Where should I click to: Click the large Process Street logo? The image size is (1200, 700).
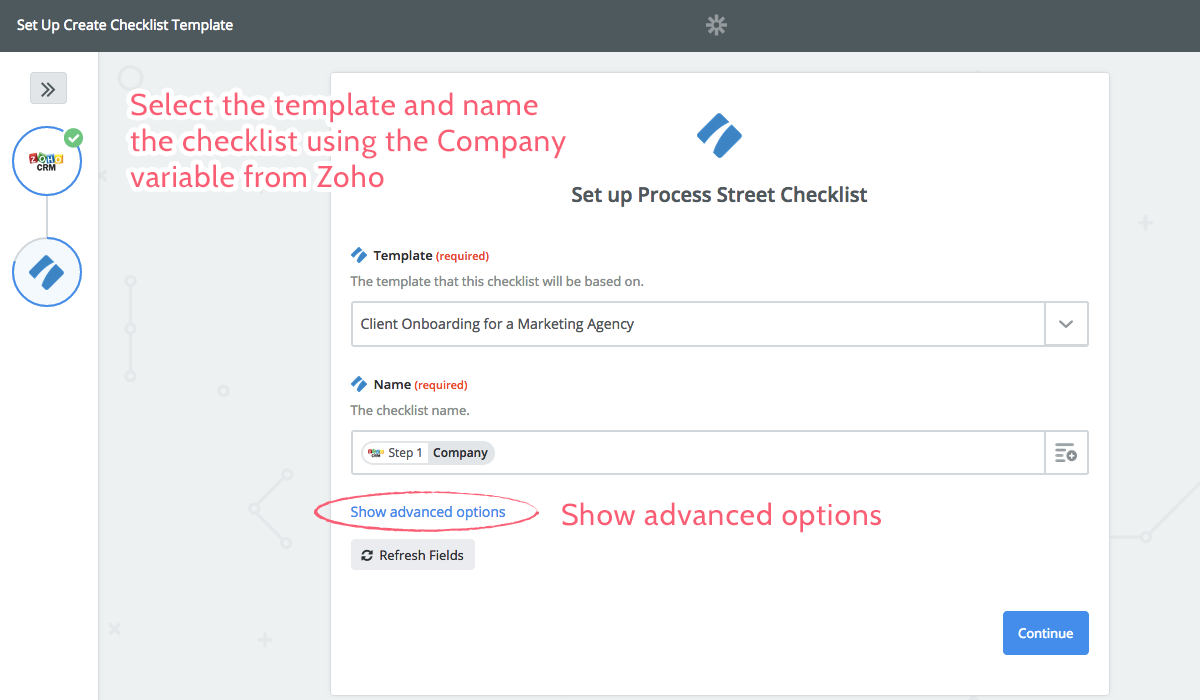click(719, 135)
